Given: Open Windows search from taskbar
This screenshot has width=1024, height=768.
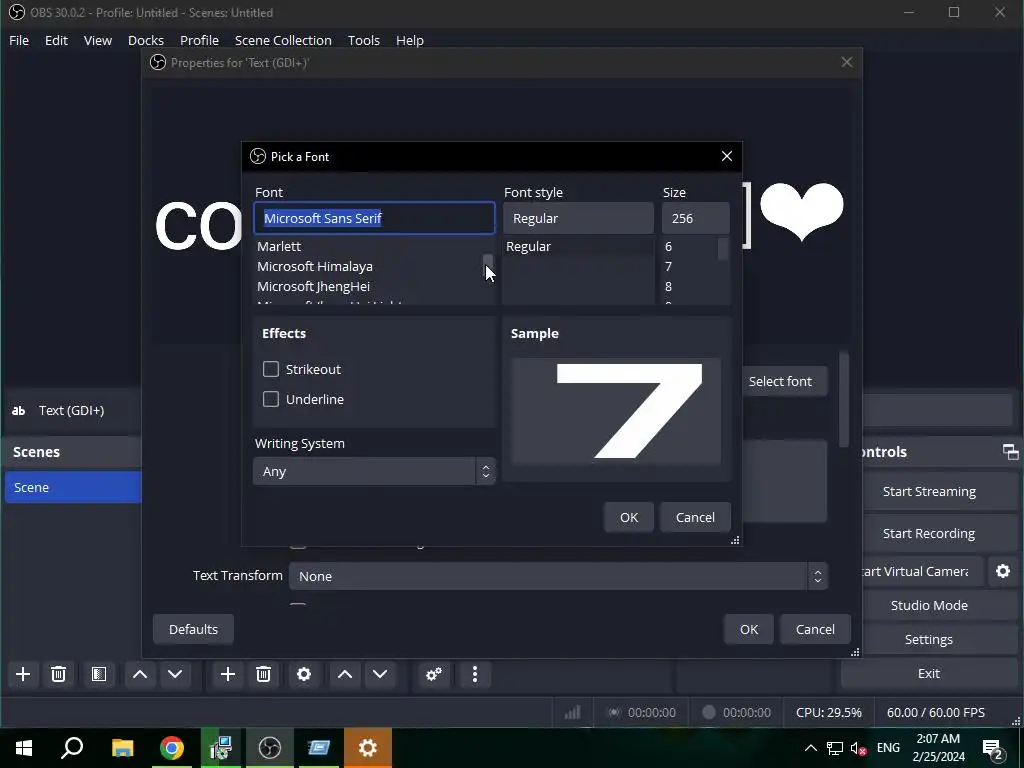Looking at the screenshot, I should click(72, 748).
